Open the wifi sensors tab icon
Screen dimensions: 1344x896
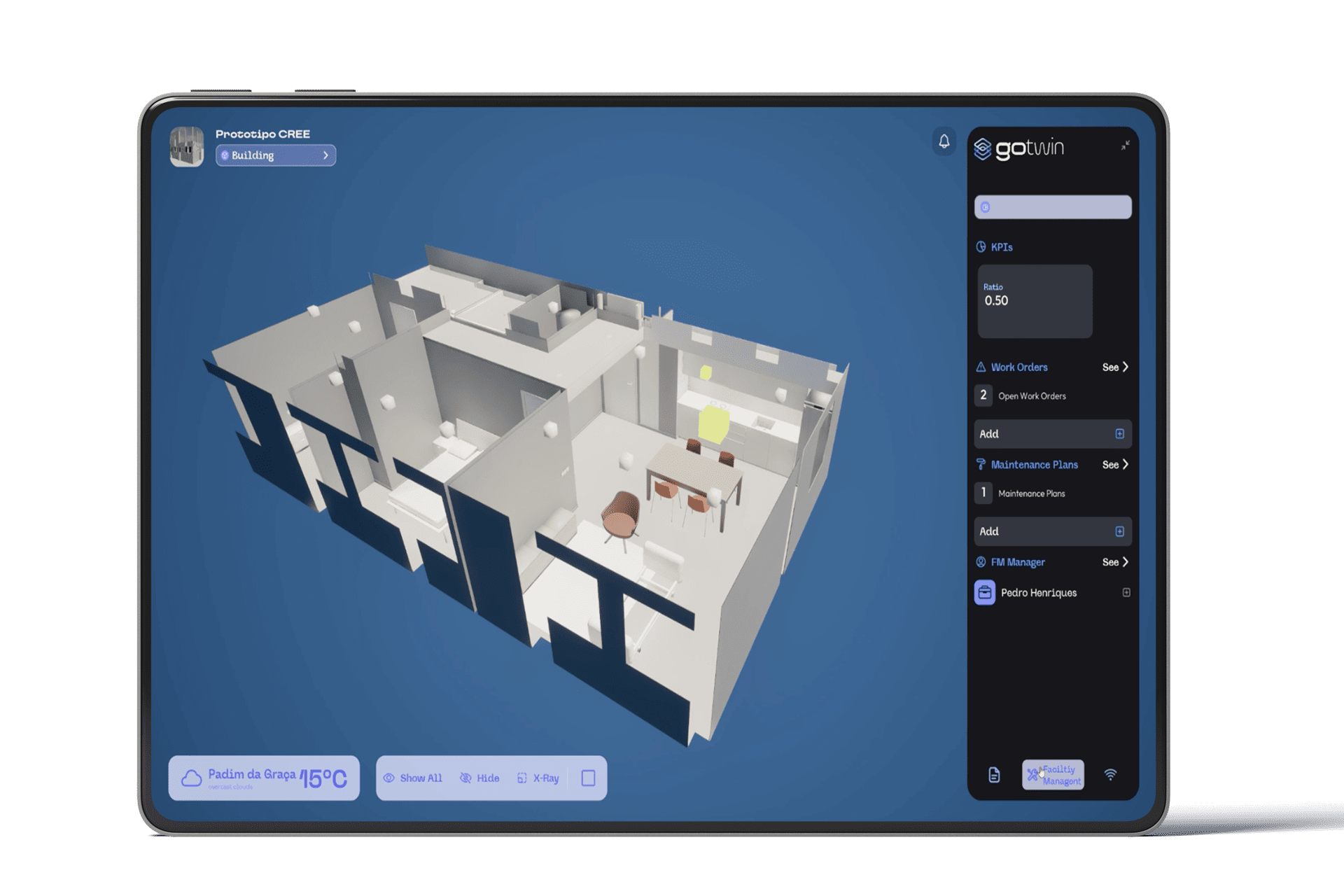1110,775
